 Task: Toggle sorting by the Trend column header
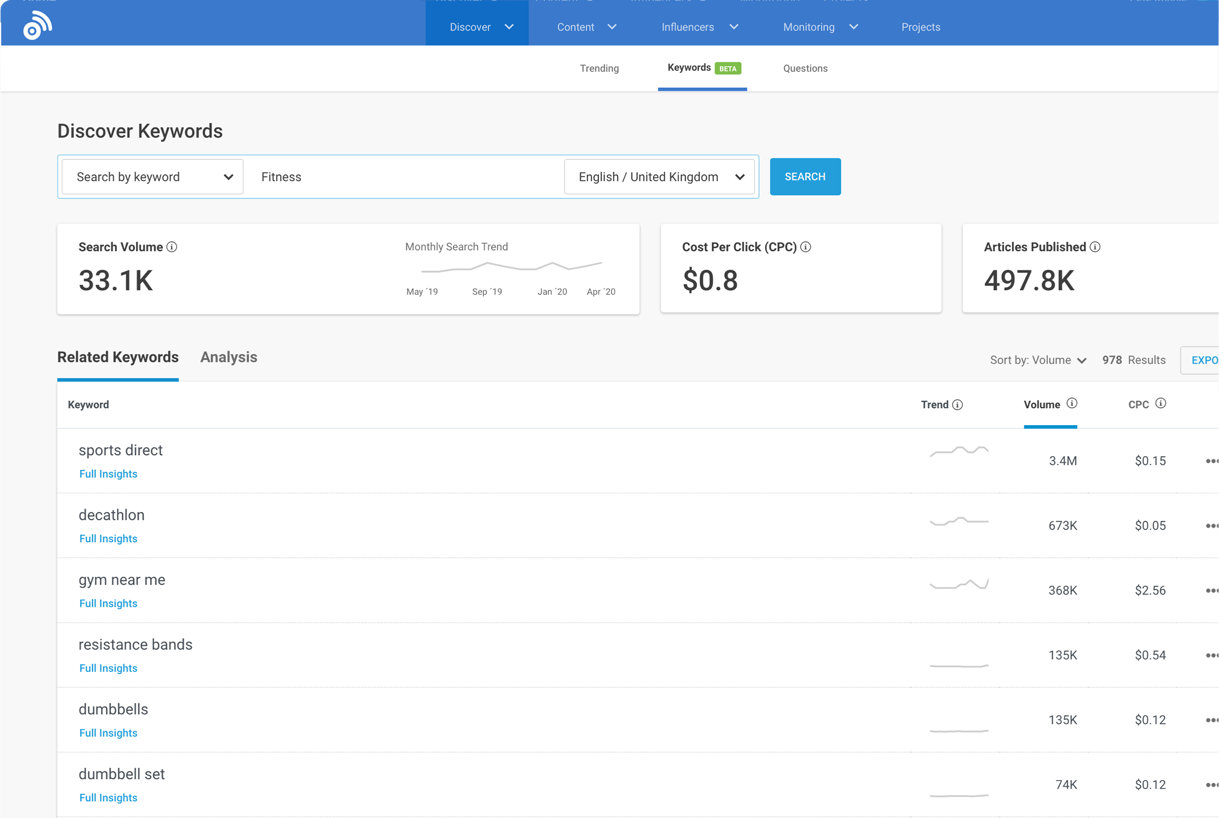[x=935, y=404]
